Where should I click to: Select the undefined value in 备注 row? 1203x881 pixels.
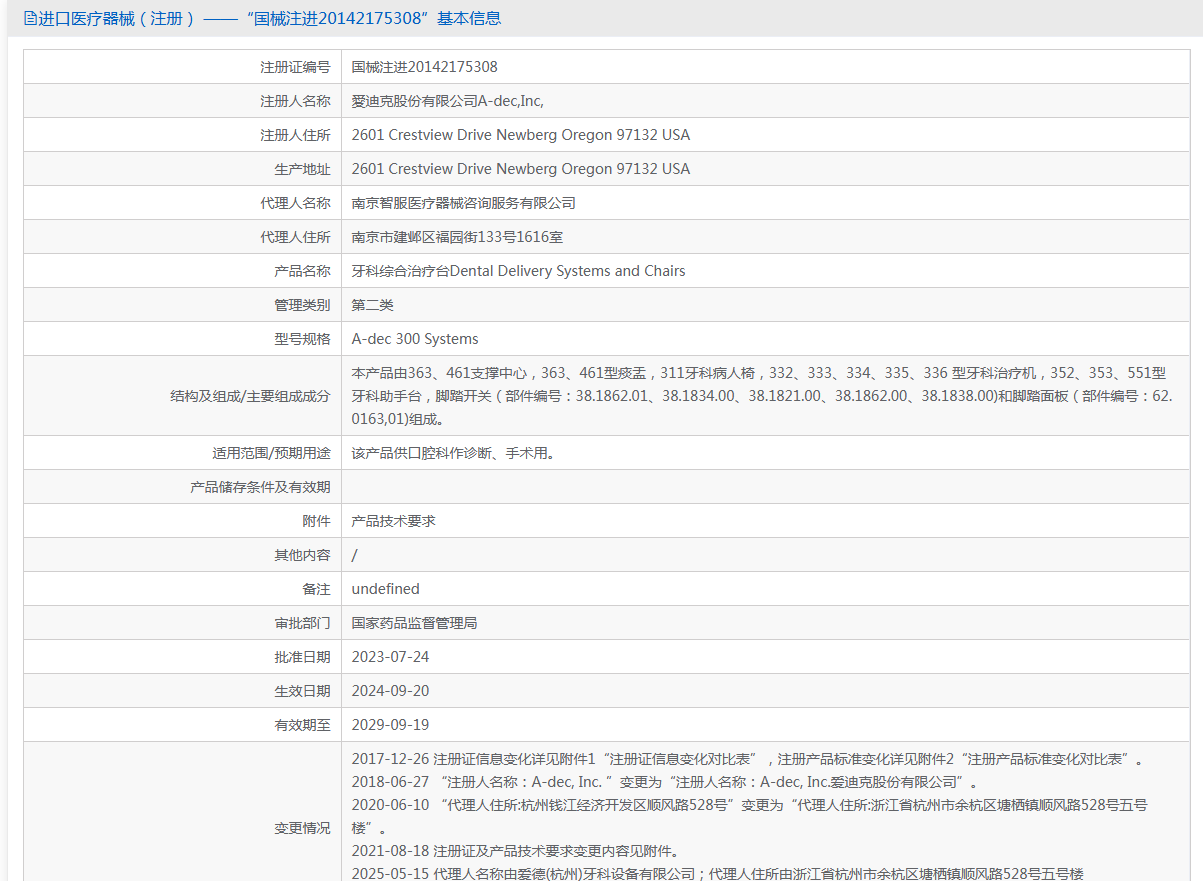[386, 589]
